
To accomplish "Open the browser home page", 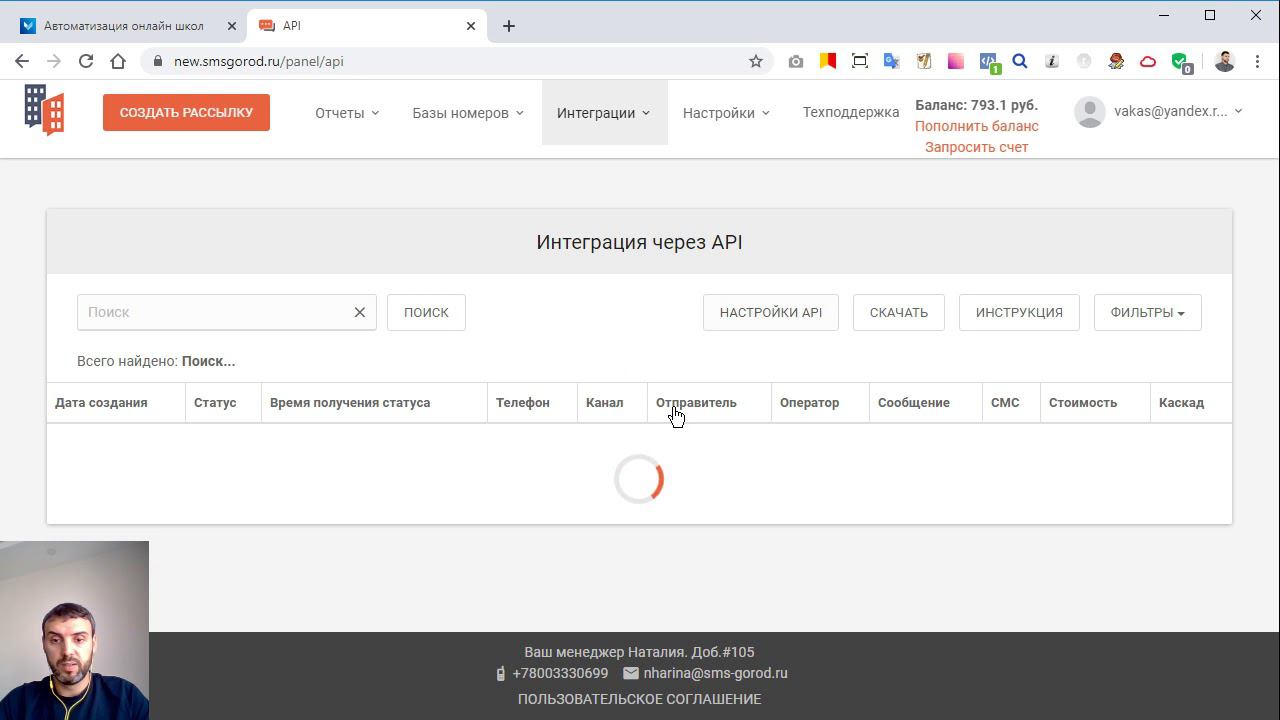I will click(x=118, y=61).
